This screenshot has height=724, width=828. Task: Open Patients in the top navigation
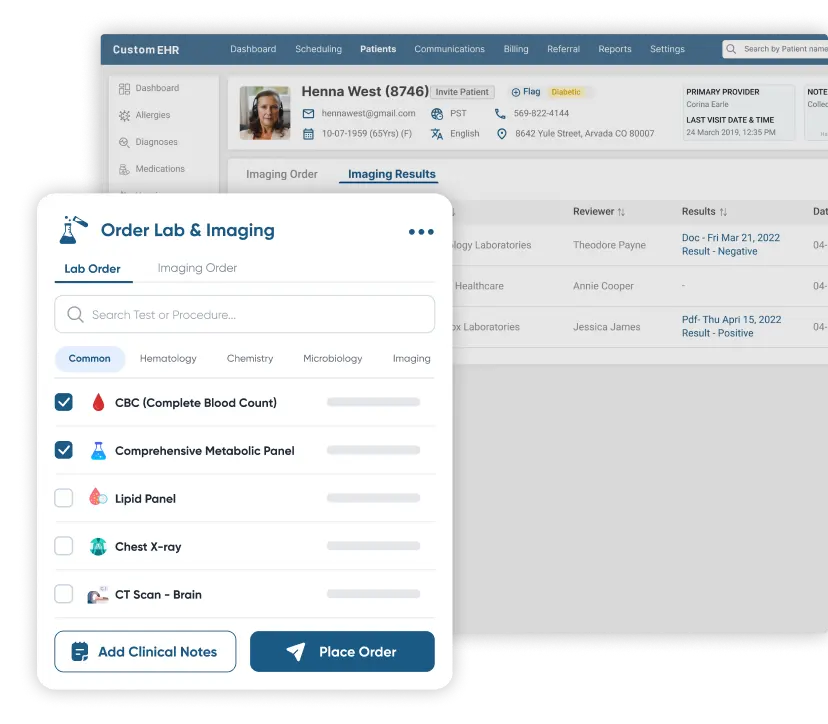tap(378, 49)
